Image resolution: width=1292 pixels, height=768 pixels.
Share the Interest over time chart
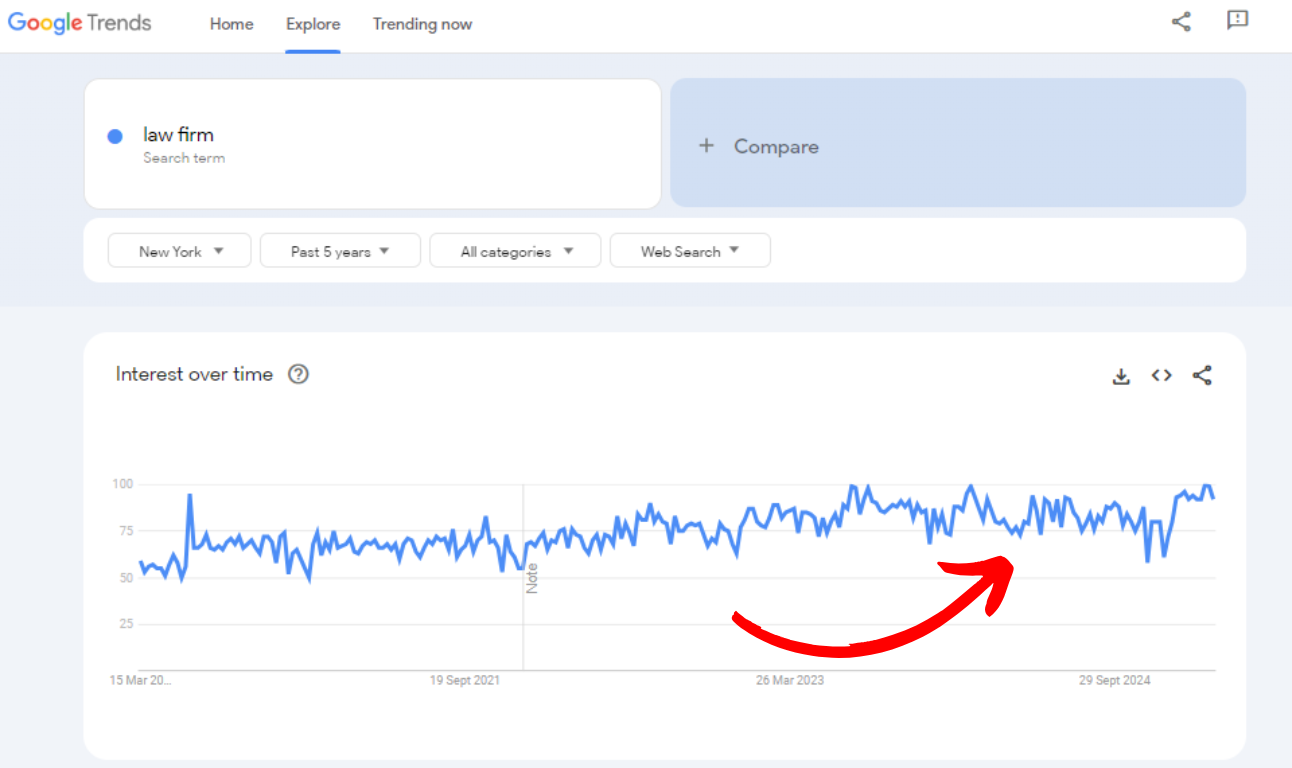(x=1202, y=376)
